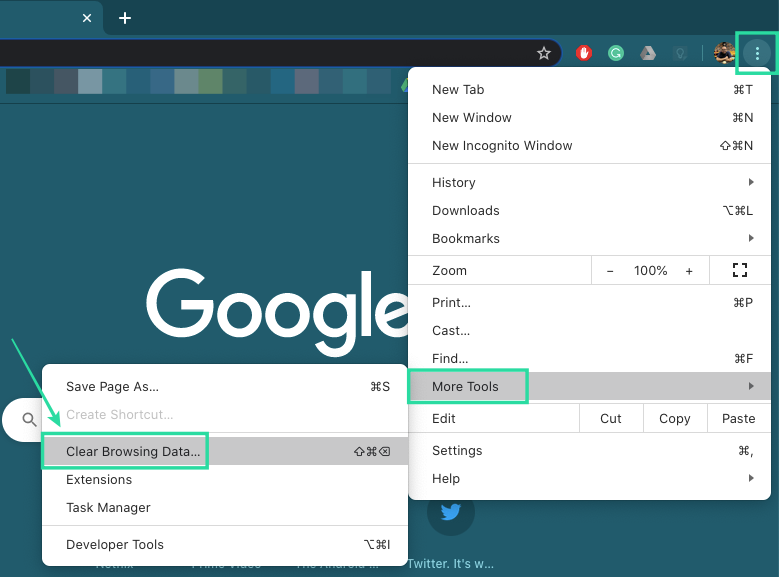Decrease zoom with the minus button
The width and height of the screenshot is (779, 577).
click(610, 271)
